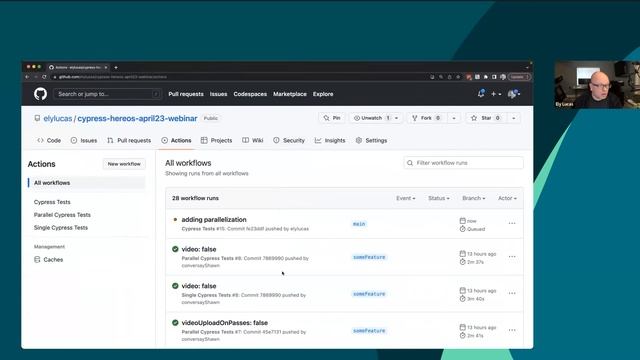Go to Pull requests in top navigation
Viewport: 640px width, 360px height.
pos(186,94)
